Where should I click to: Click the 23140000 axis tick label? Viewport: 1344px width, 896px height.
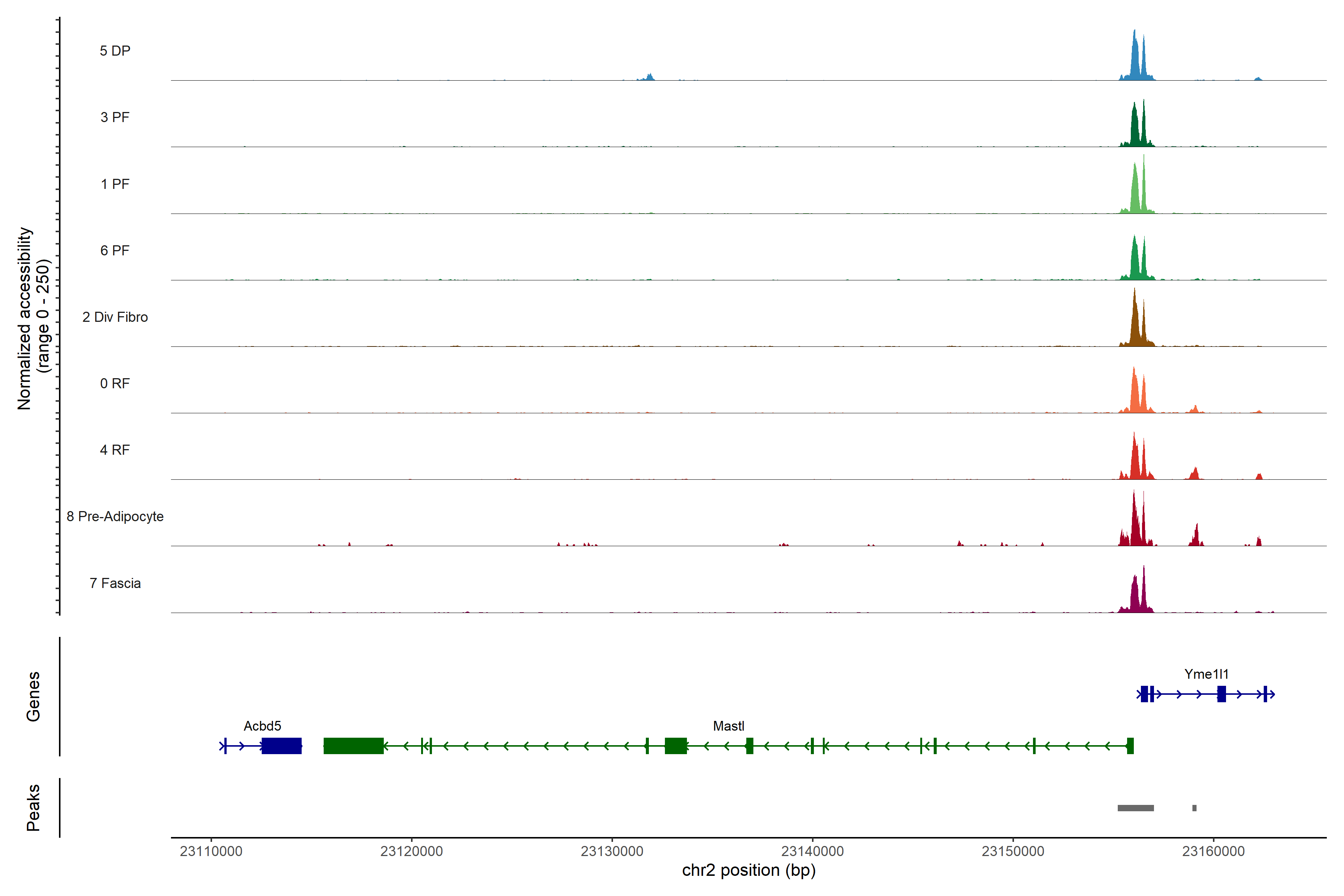pyautogui.click(x=813, y=852)
